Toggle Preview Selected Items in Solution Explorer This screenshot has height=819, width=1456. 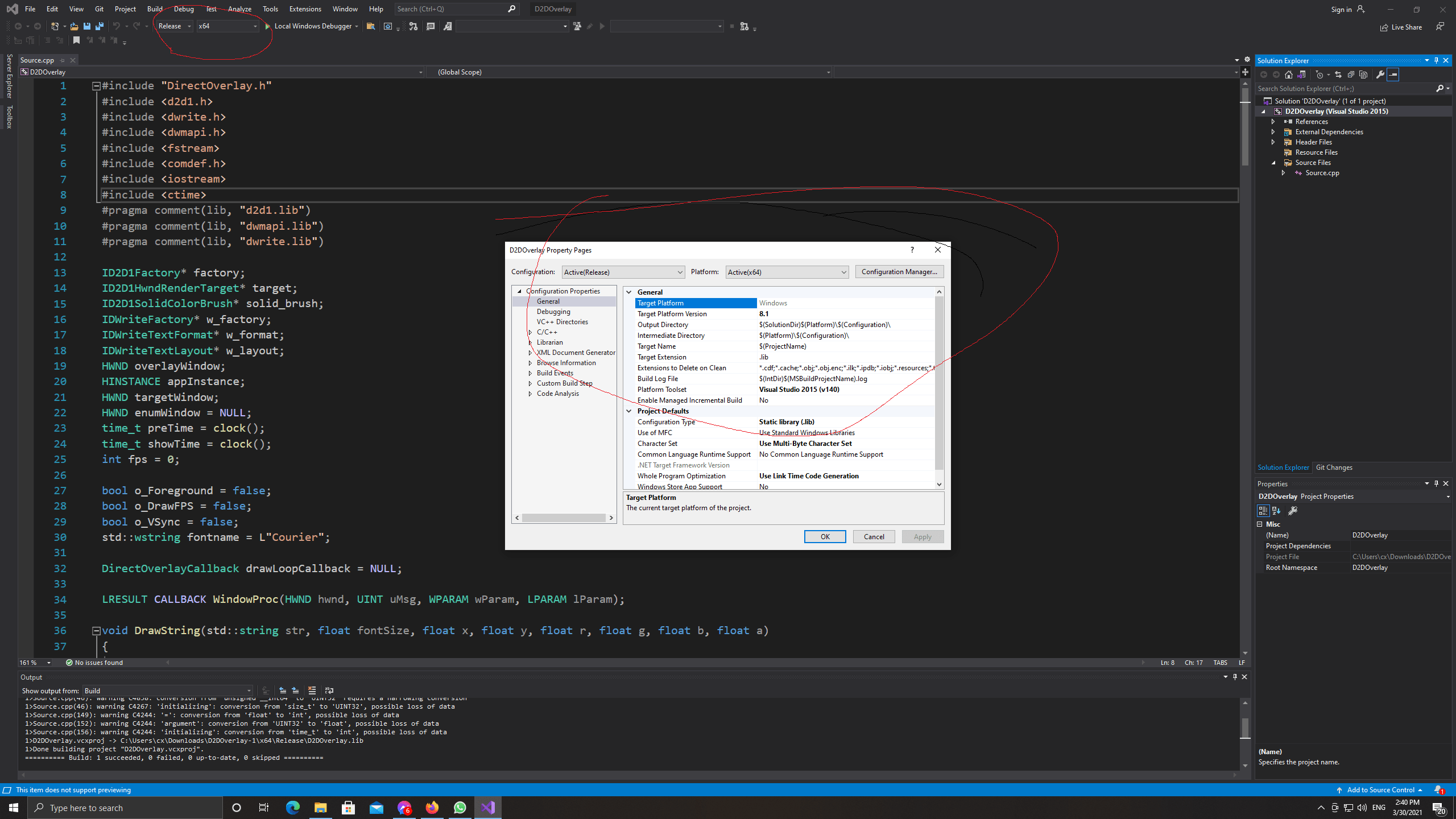coord(1393,75)
